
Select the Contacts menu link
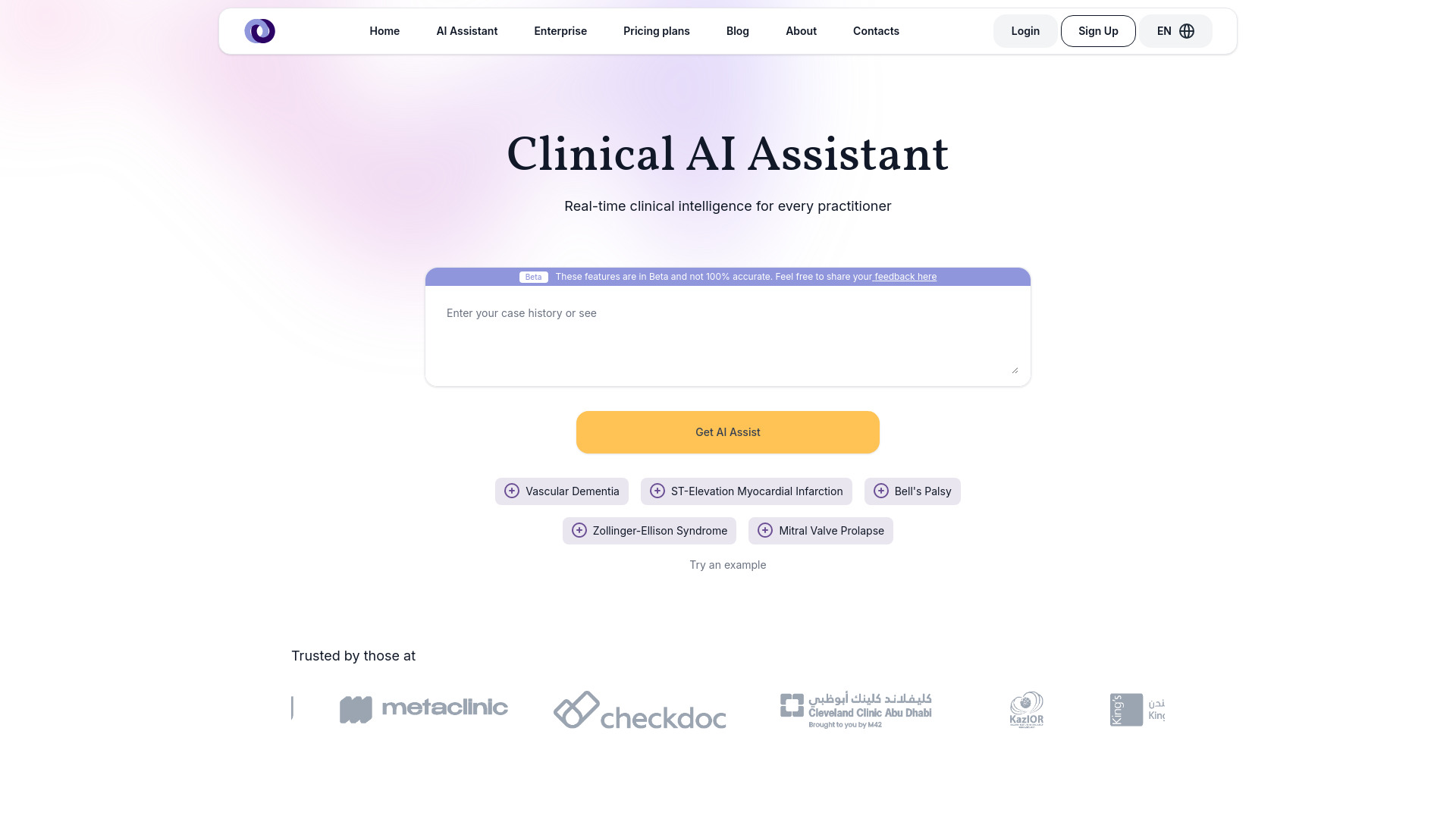[x=876, y=31]
